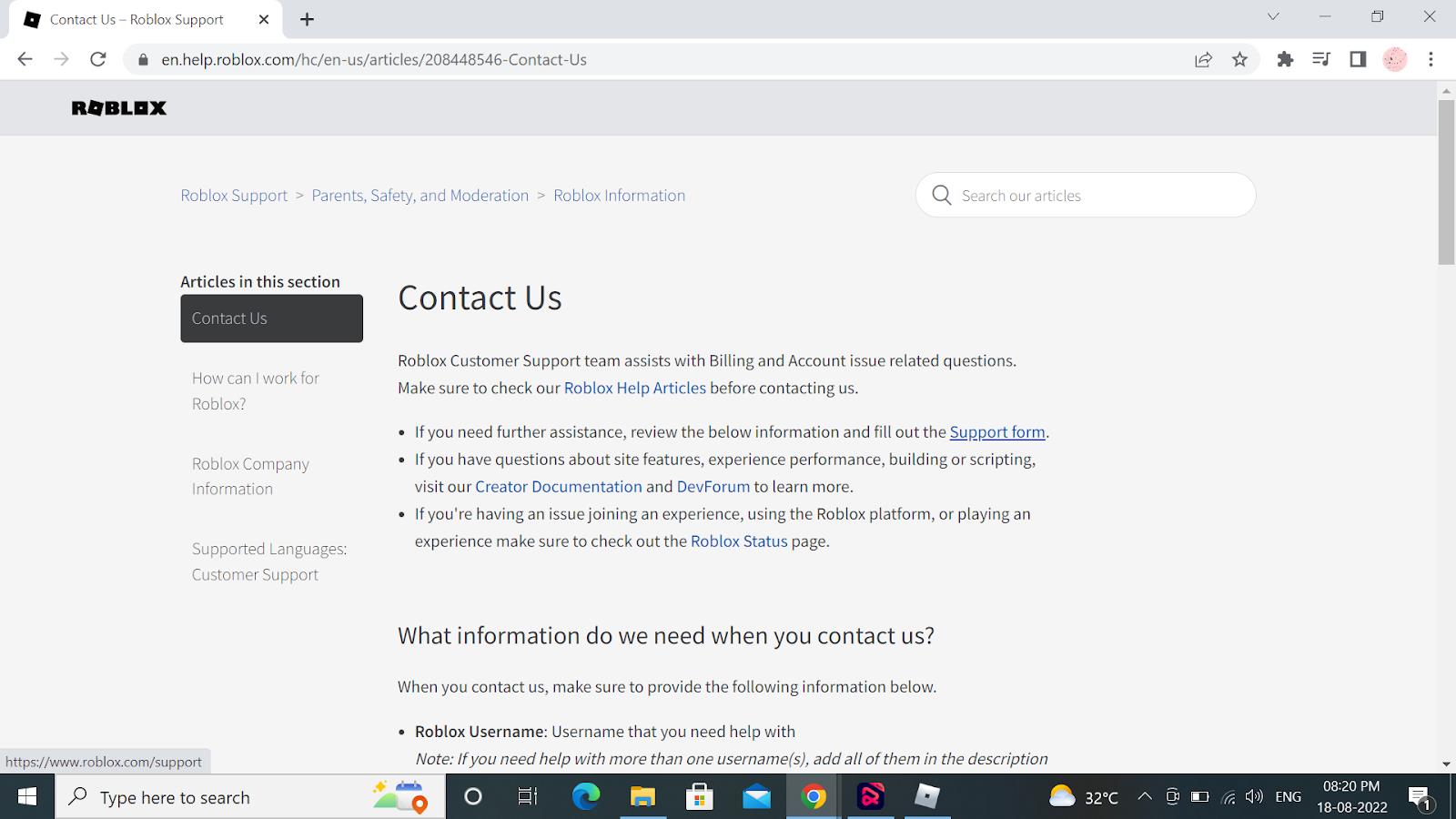The width and height of the screenshot is (1456, 819).
Task: Open Task View on the taskbar
Action: click(528, 797)
